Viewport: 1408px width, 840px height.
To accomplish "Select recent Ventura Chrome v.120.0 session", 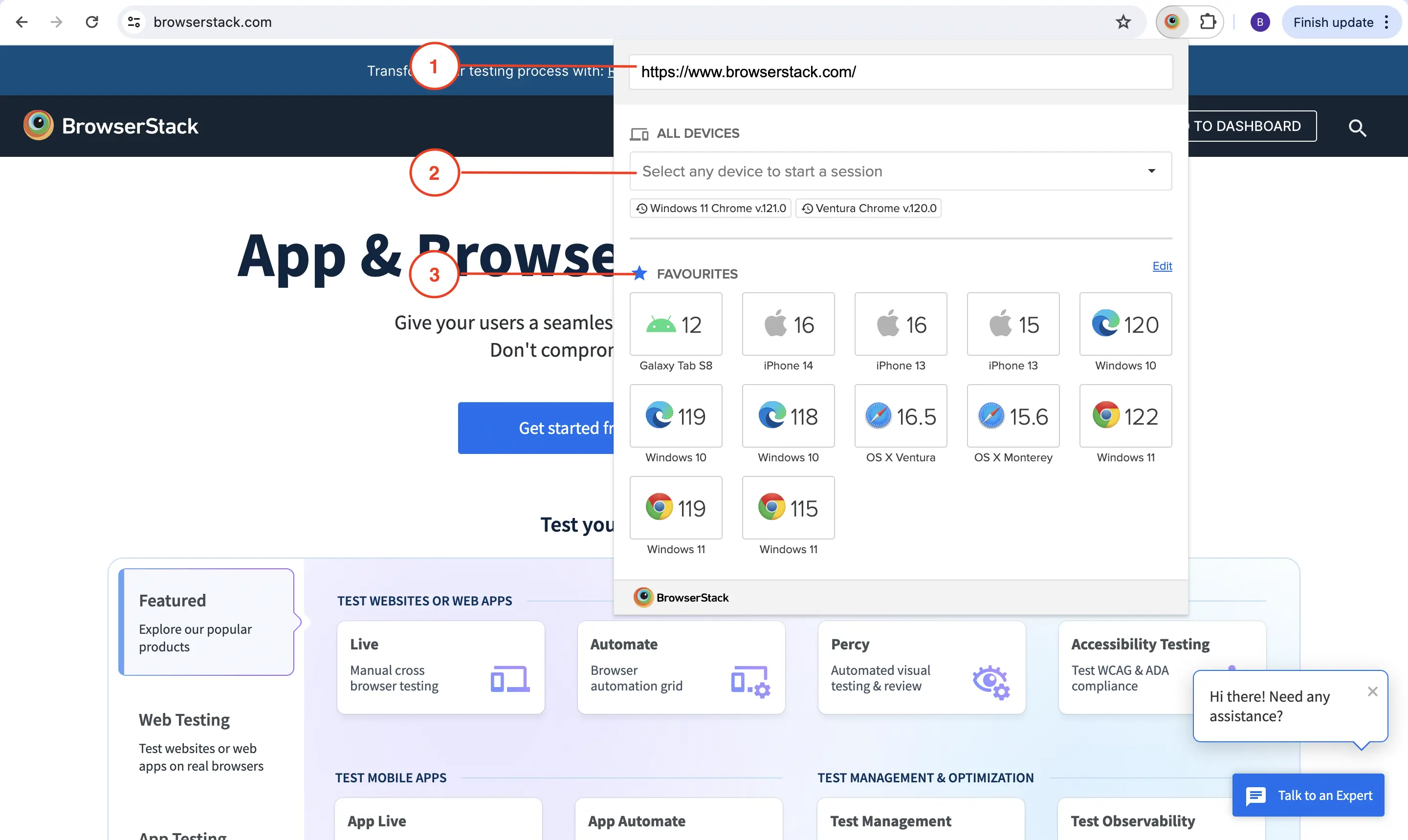I will (x=868, y=208).
